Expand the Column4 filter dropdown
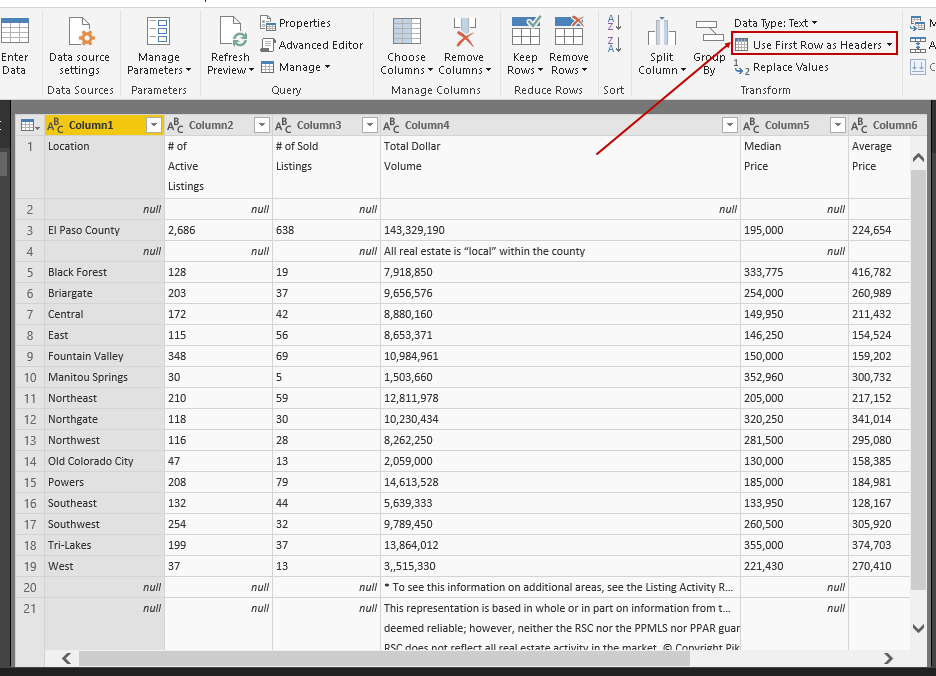 point(728,125)
